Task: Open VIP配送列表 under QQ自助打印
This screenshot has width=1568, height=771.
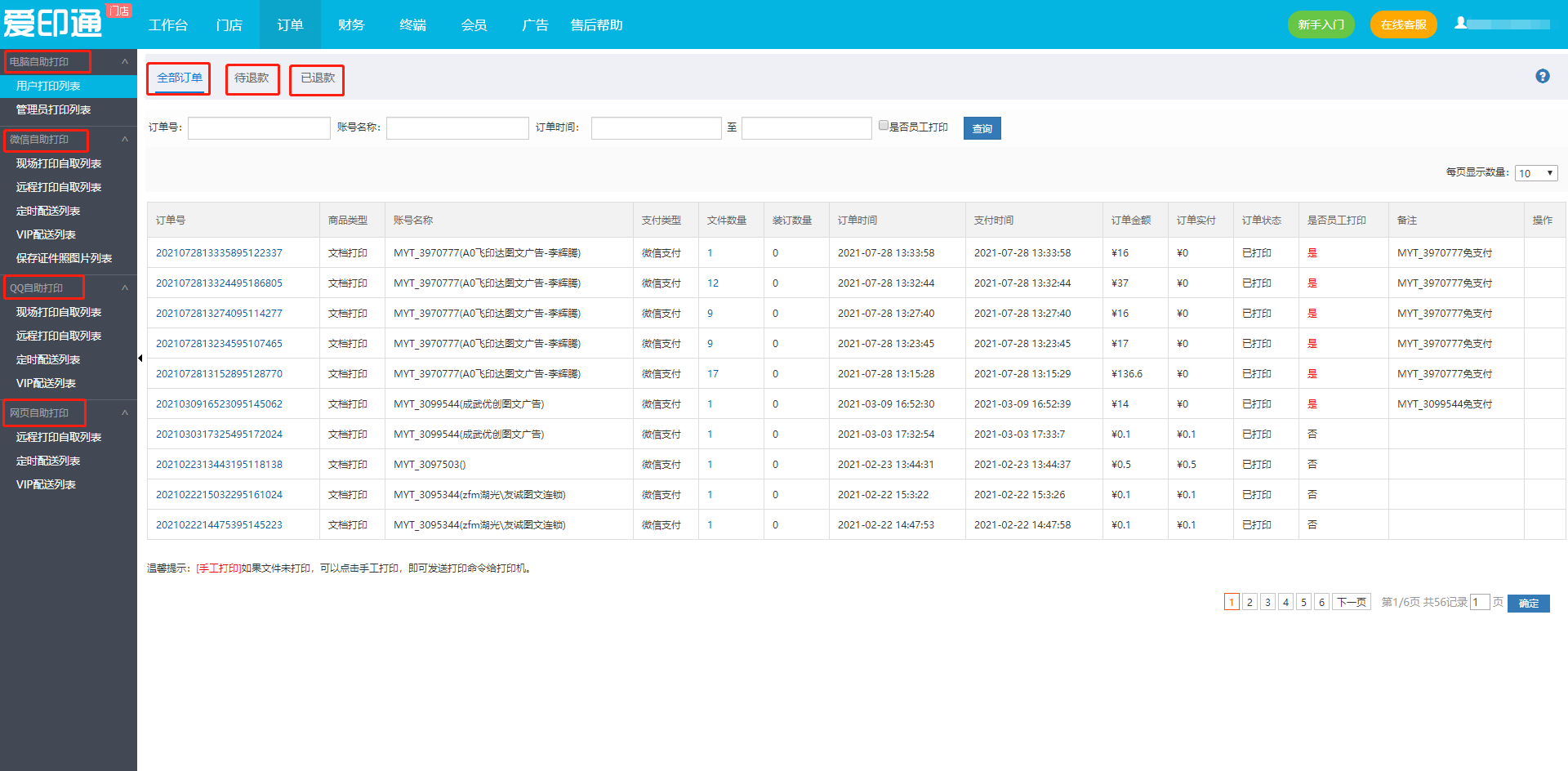Action: (x=46, y=383)
